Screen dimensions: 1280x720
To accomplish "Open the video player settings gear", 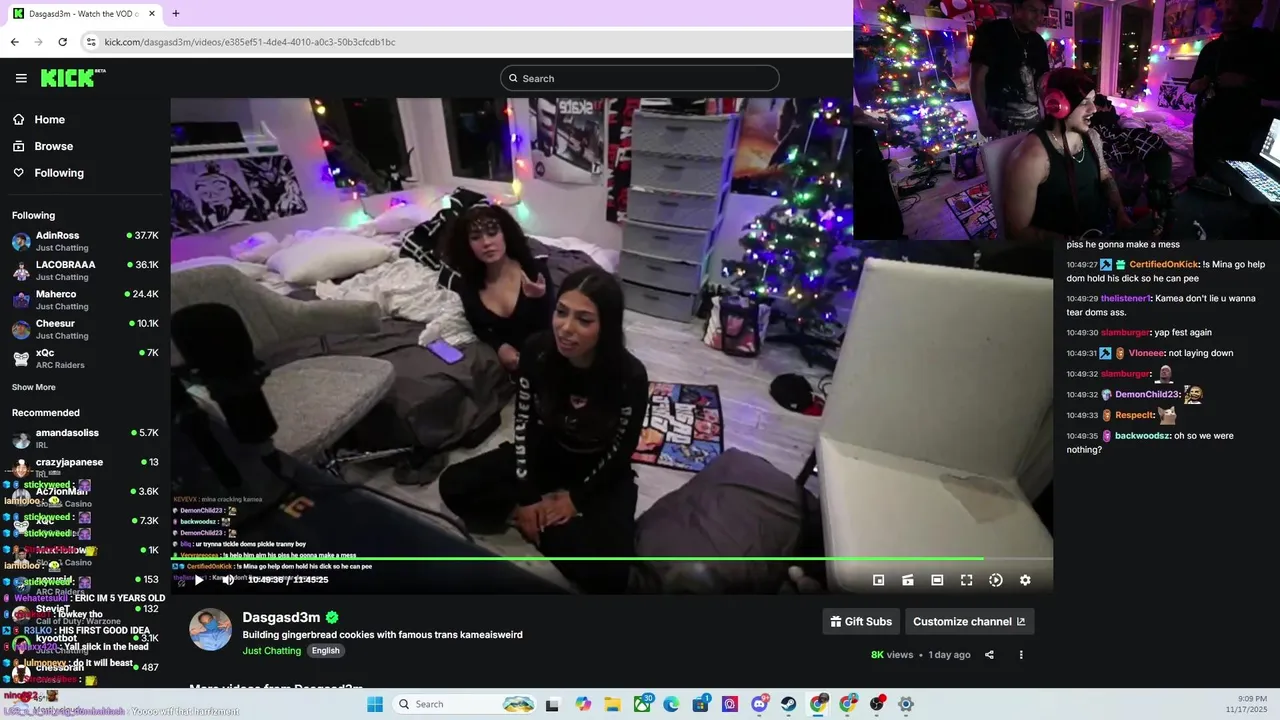I will pyautogui.click(x=1025, y=580).
